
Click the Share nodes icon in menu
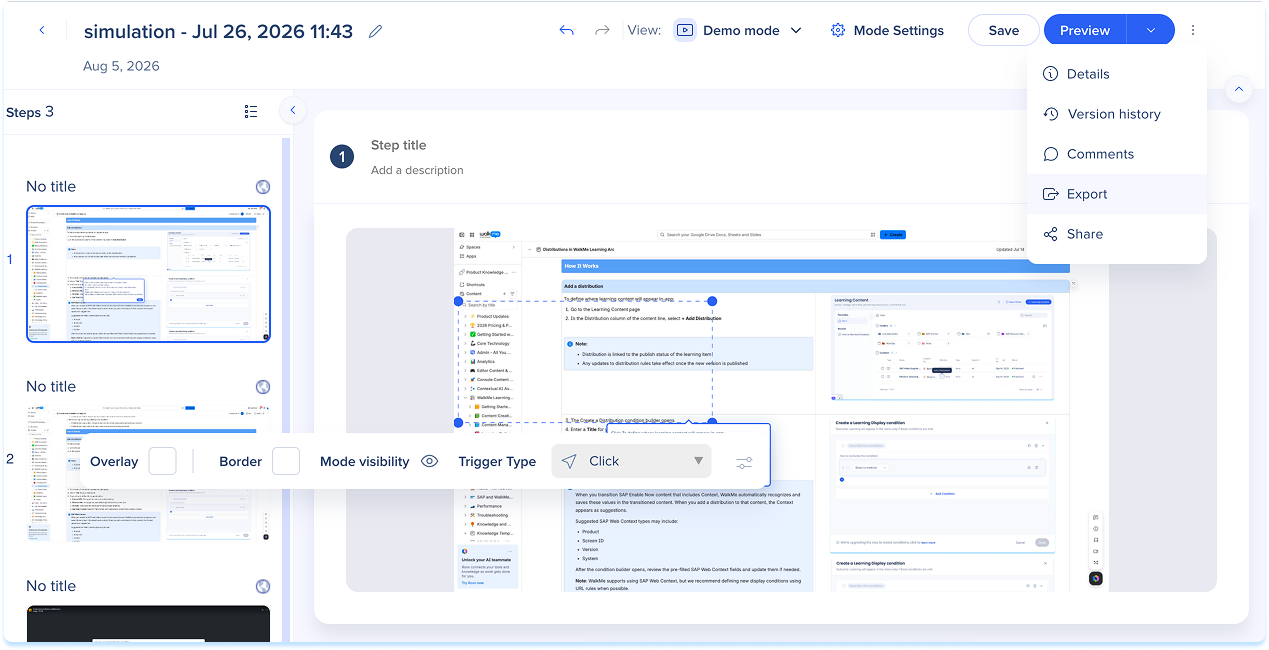(x=1051, y=234)
